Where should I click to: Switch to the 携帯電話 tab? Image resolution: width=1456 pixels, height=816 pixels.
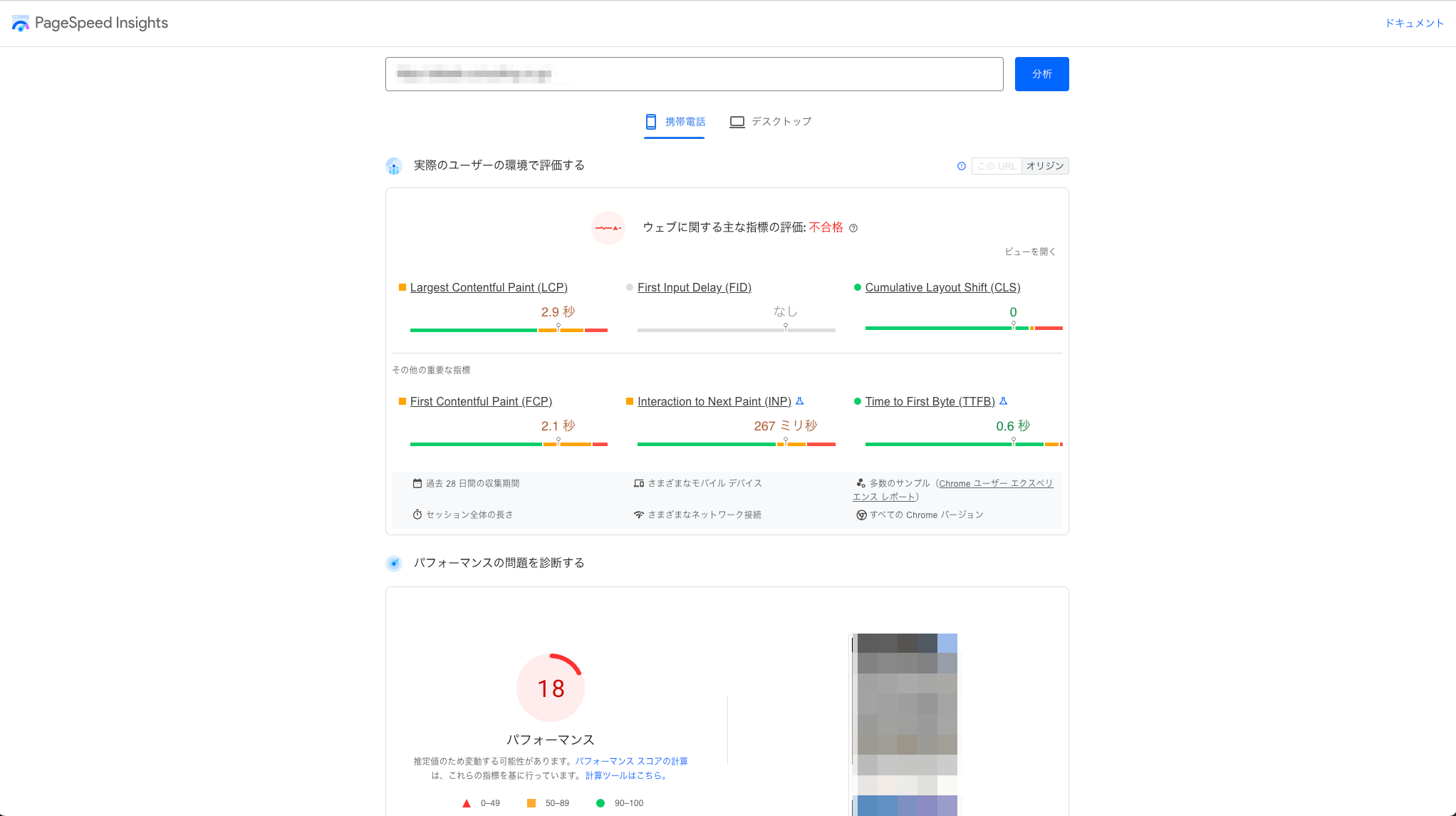click(675, 122)
